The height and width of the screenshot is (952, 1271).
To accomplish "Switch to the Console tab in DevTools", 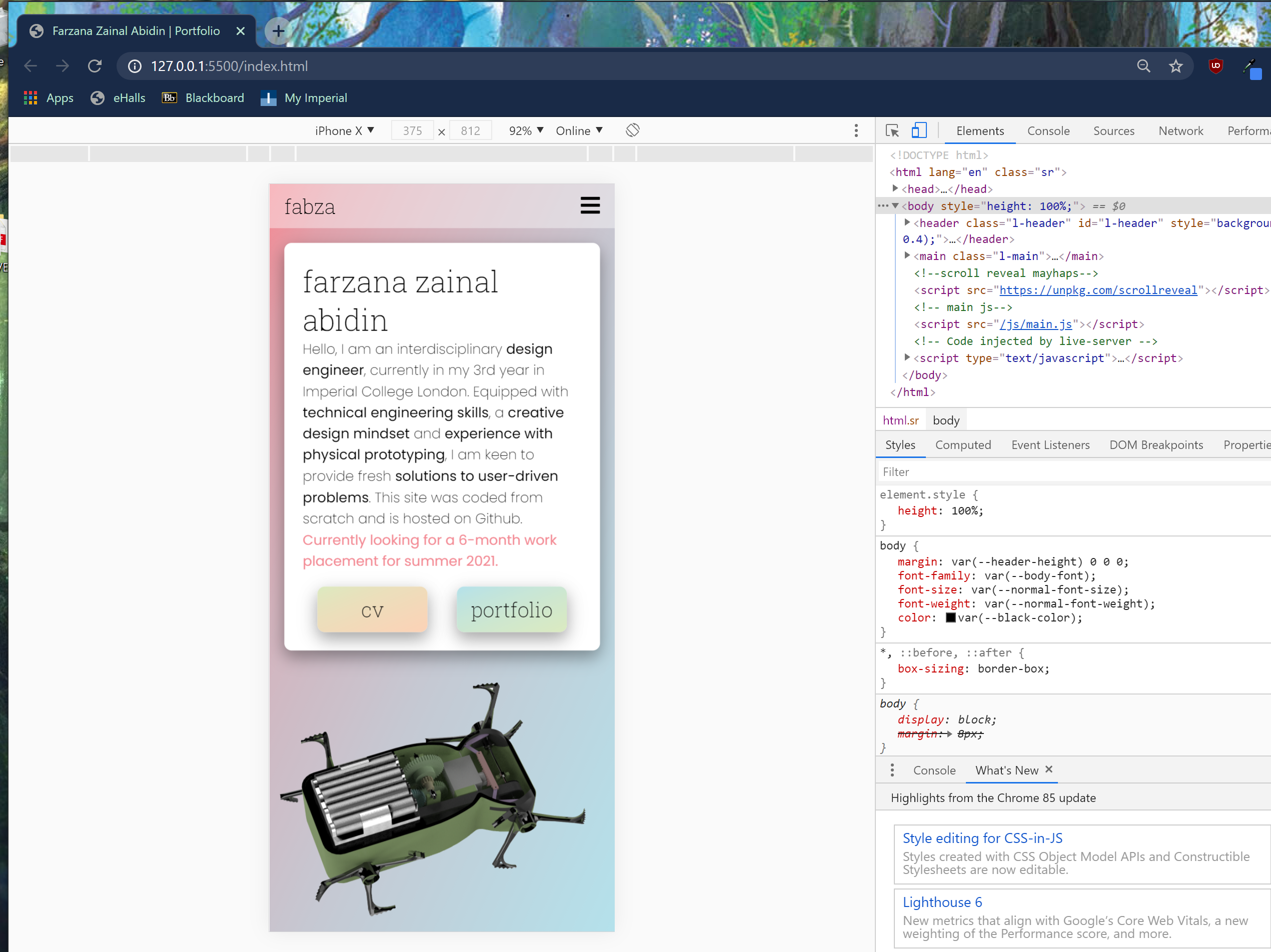I will [1048, 131].
